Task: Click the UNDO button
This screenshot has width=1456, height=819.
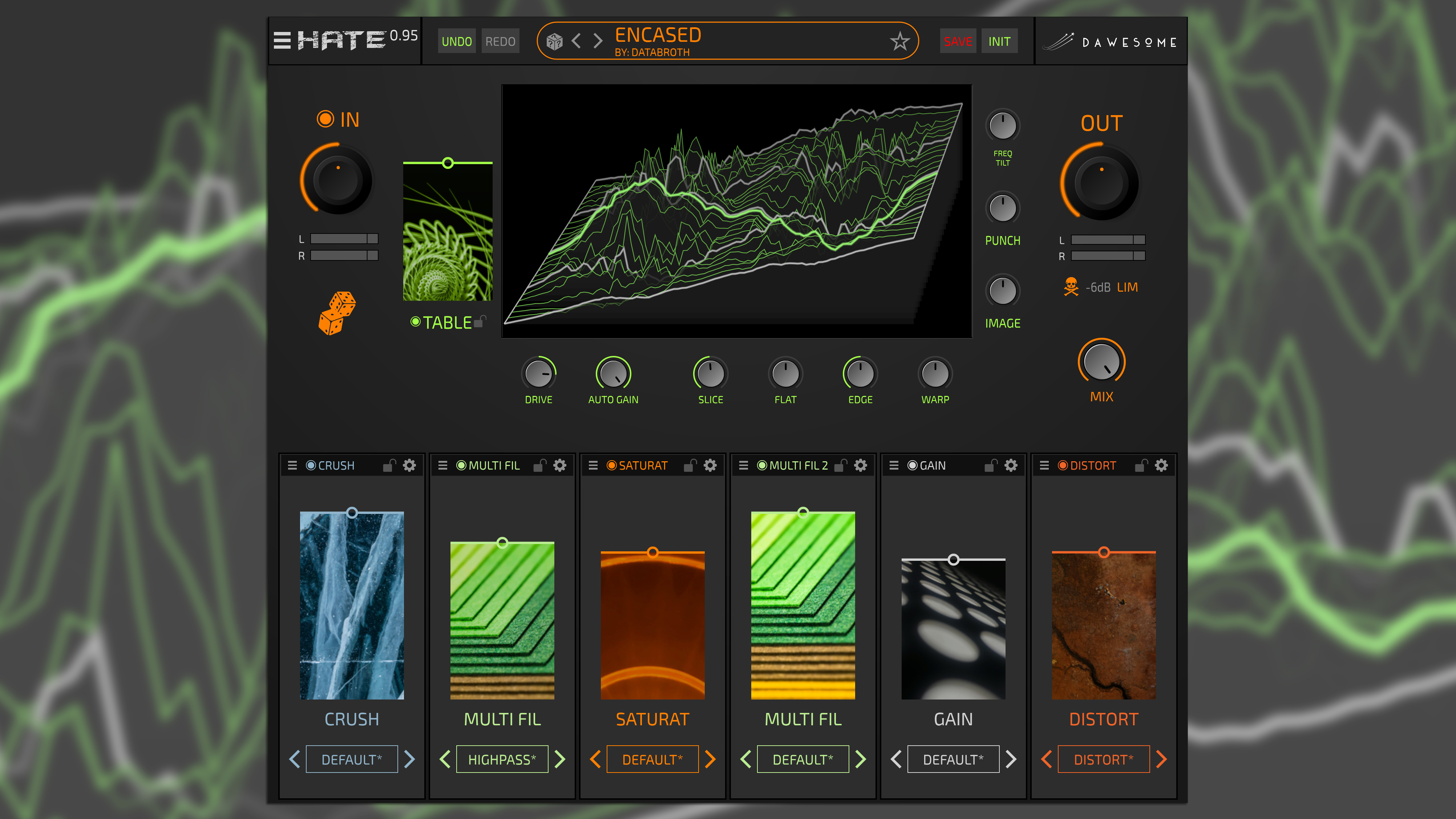Action: (457, 41)
